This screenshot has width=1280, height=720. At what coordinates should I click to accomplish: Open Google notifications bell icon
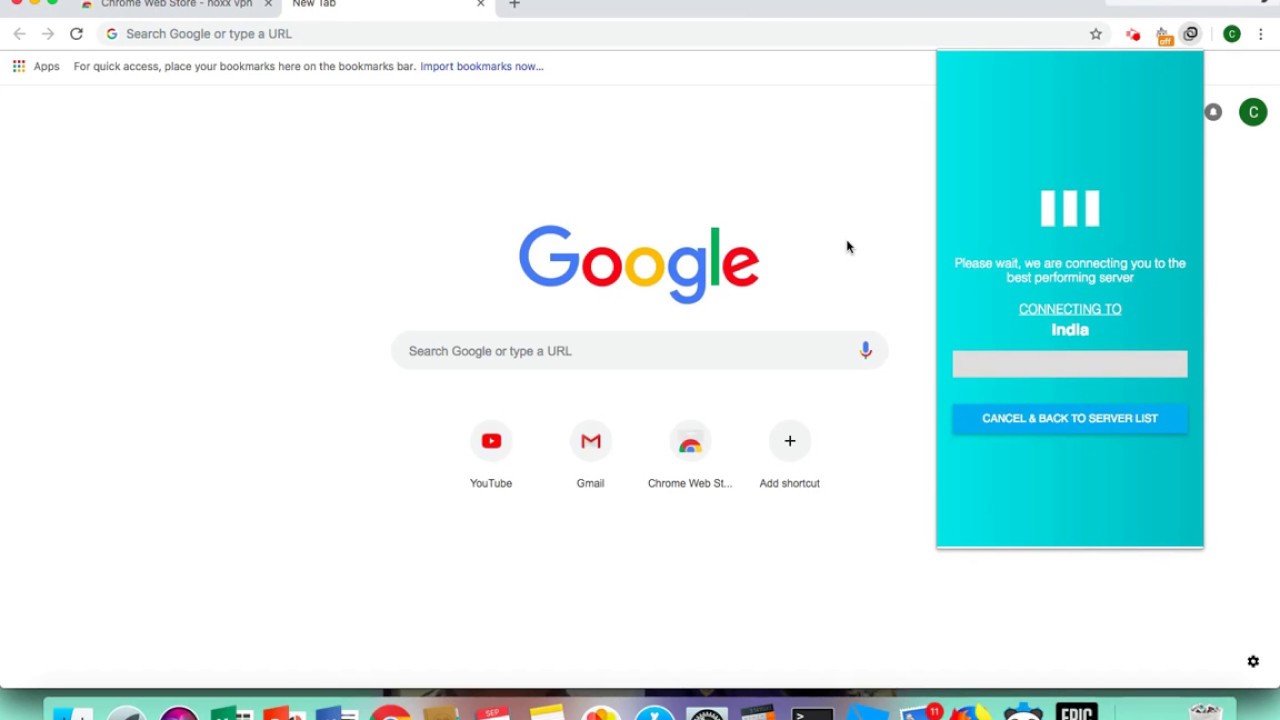1213,112
